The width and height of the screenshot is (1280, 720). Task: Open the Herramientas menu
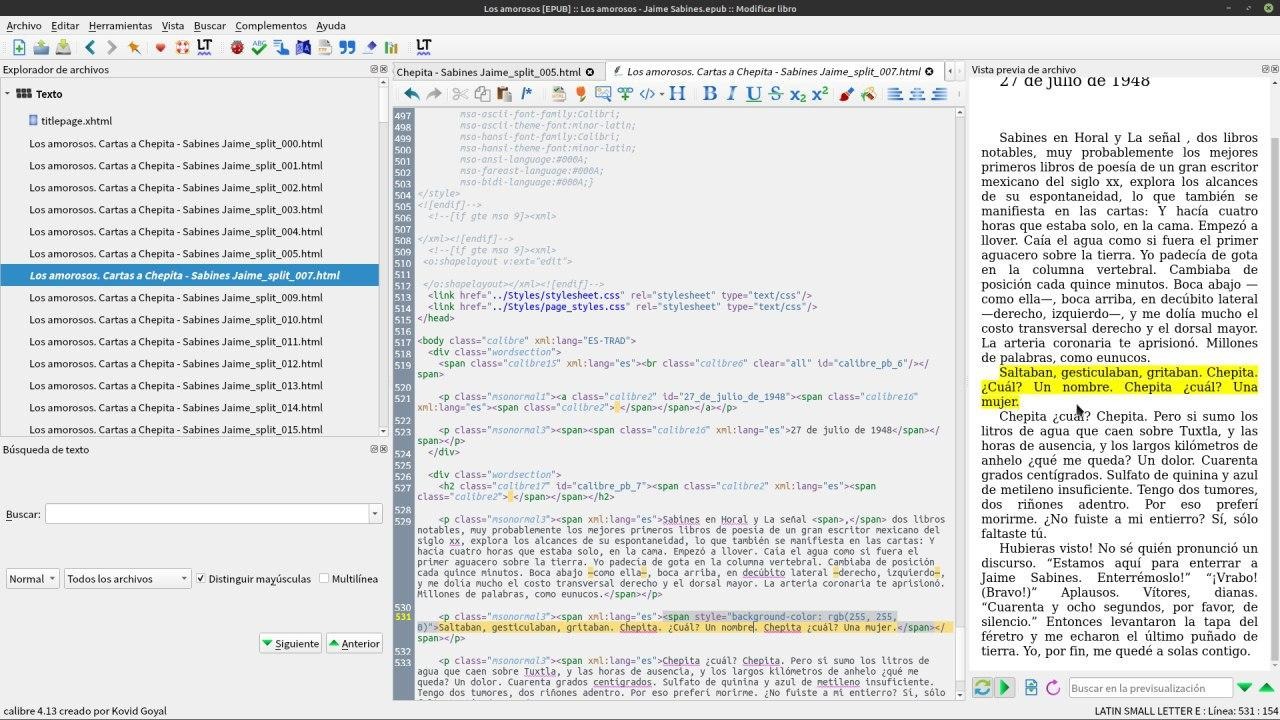(120, 26)
